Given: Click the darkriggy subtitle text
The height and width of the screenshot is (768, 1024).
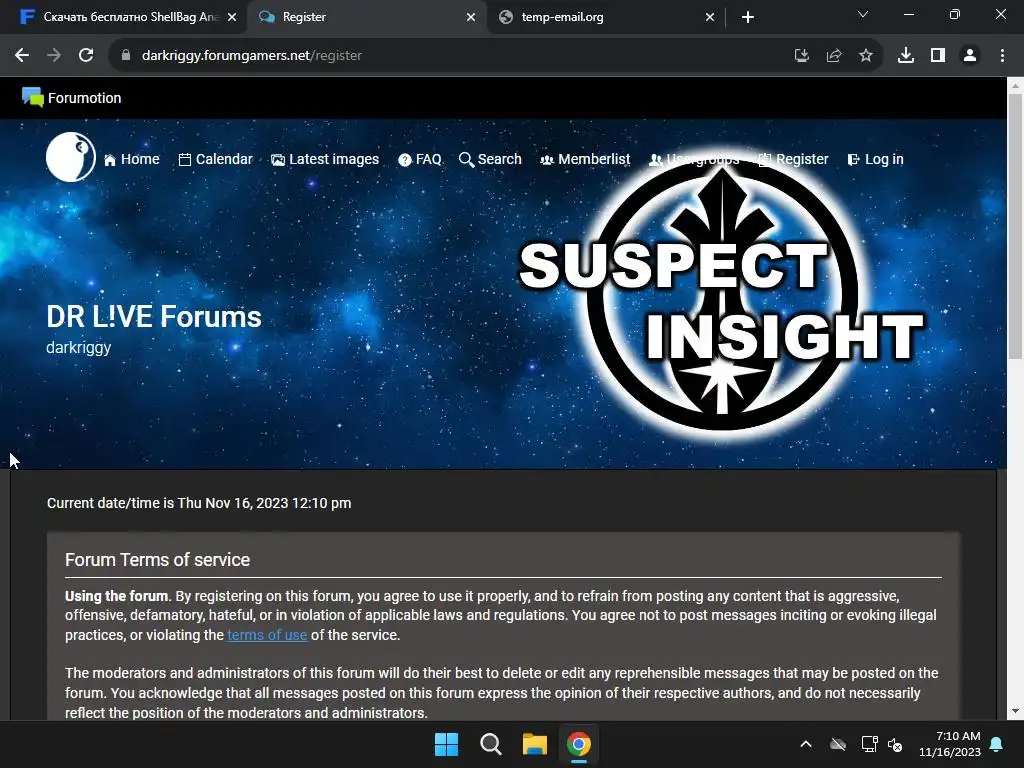Looking at the screenshot, I should 78,347.
